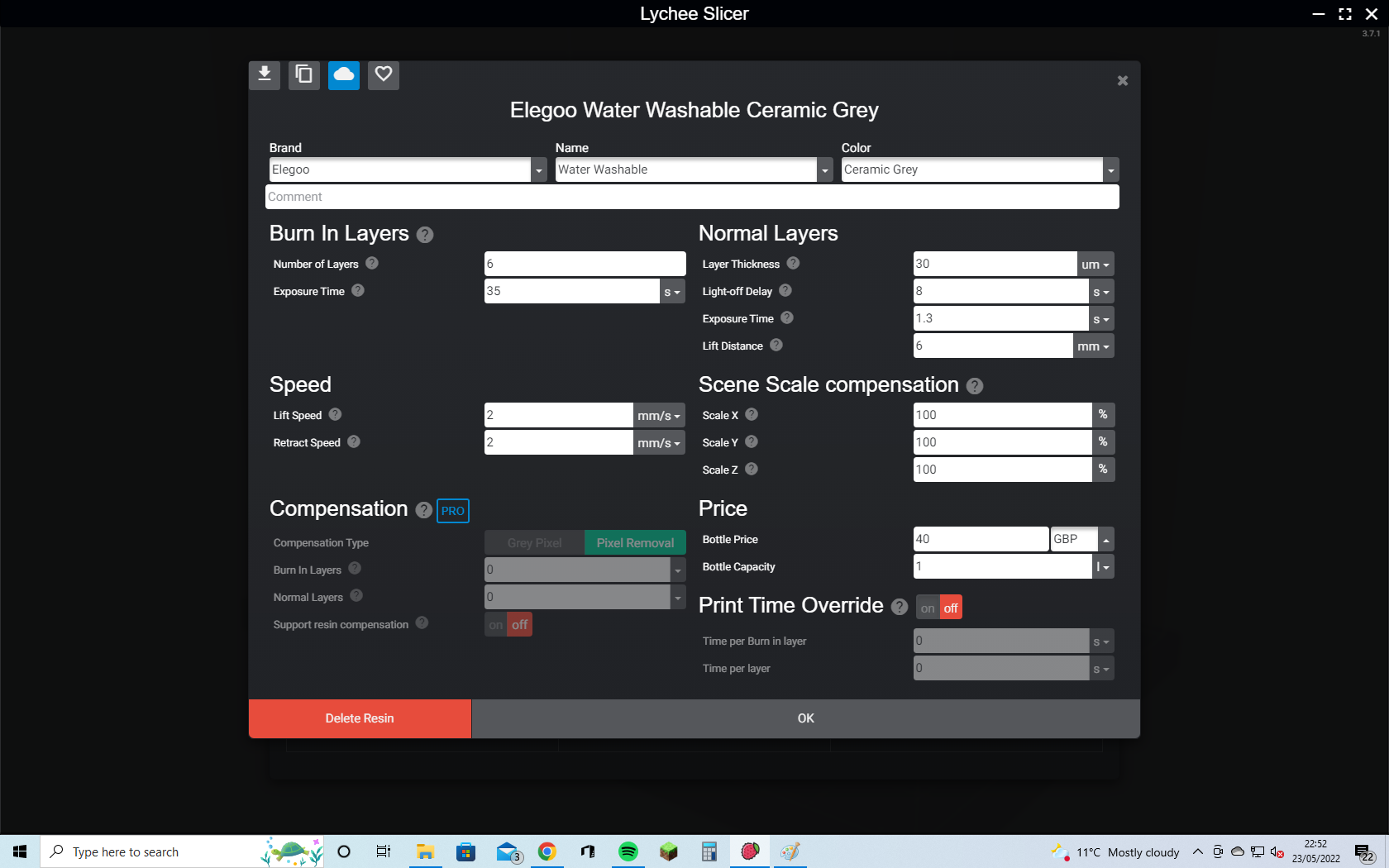Image resolution: width=1389 pixels, height=868 pixels.
Task: Open help for Scale Y
Action: pos(752,441)
